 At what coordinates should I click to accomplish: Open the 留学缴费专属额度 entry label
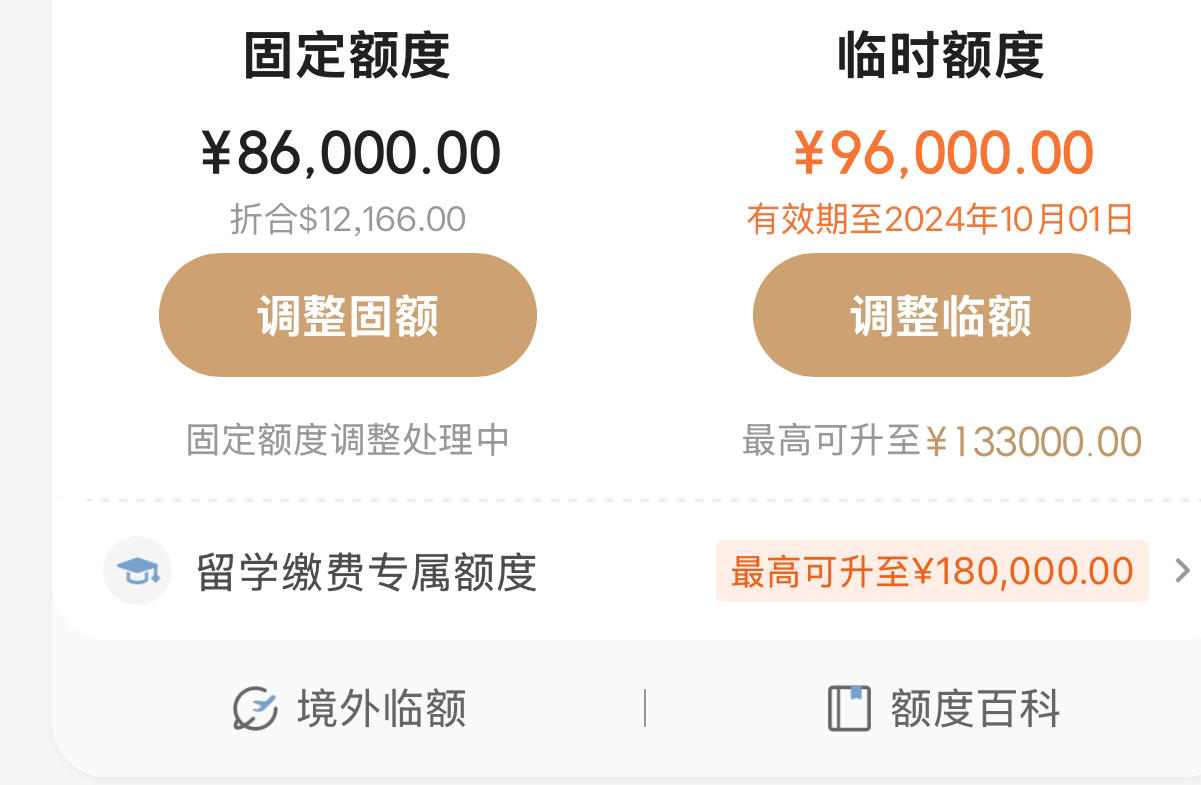coord(367,572)
